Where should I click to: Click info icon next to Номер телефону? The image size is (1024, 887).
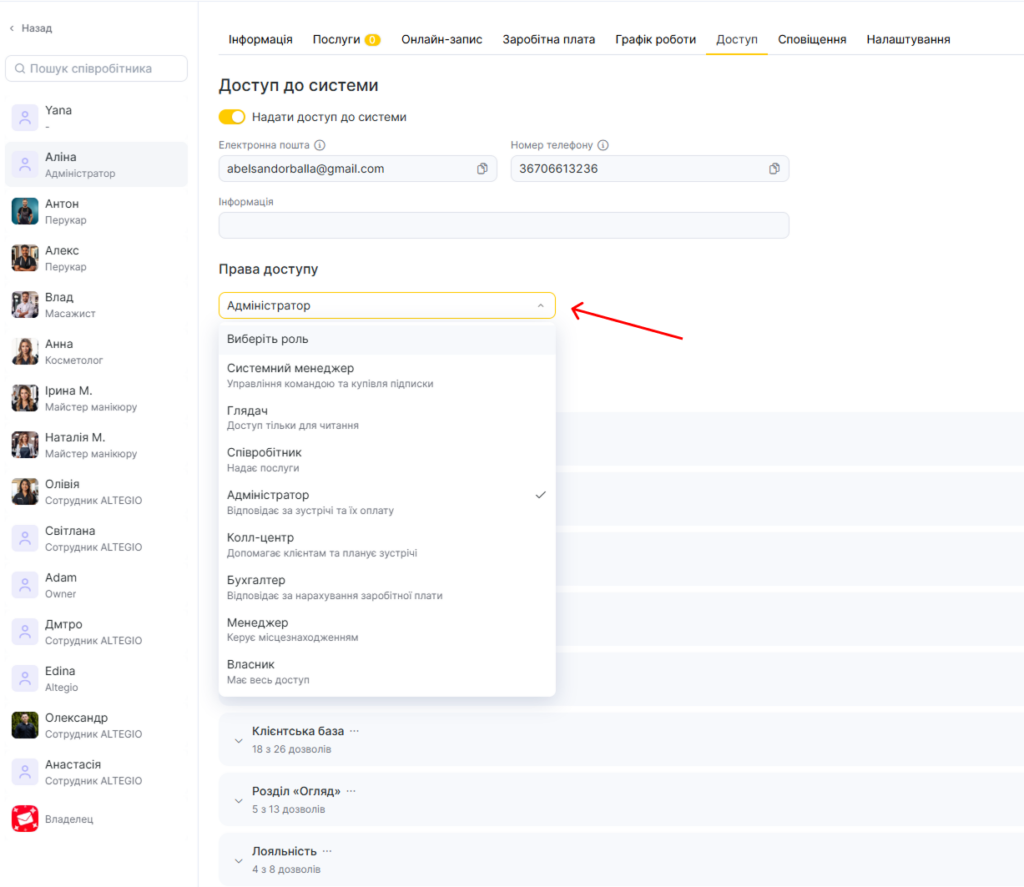(603, 145)
